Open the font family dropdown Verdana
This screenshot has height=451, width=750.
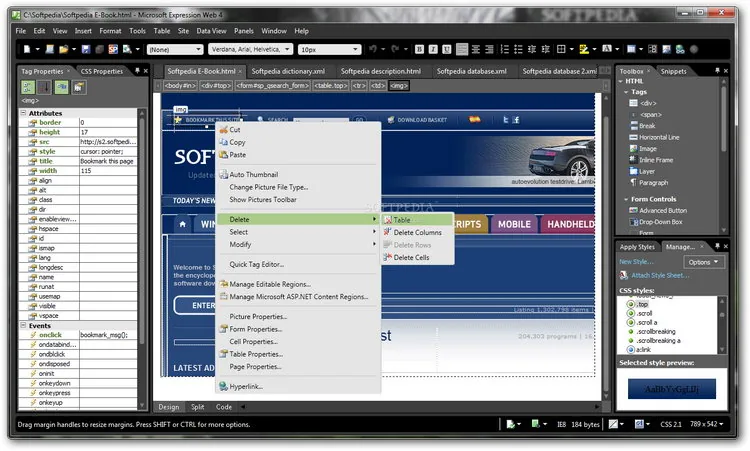click(250, 49)
